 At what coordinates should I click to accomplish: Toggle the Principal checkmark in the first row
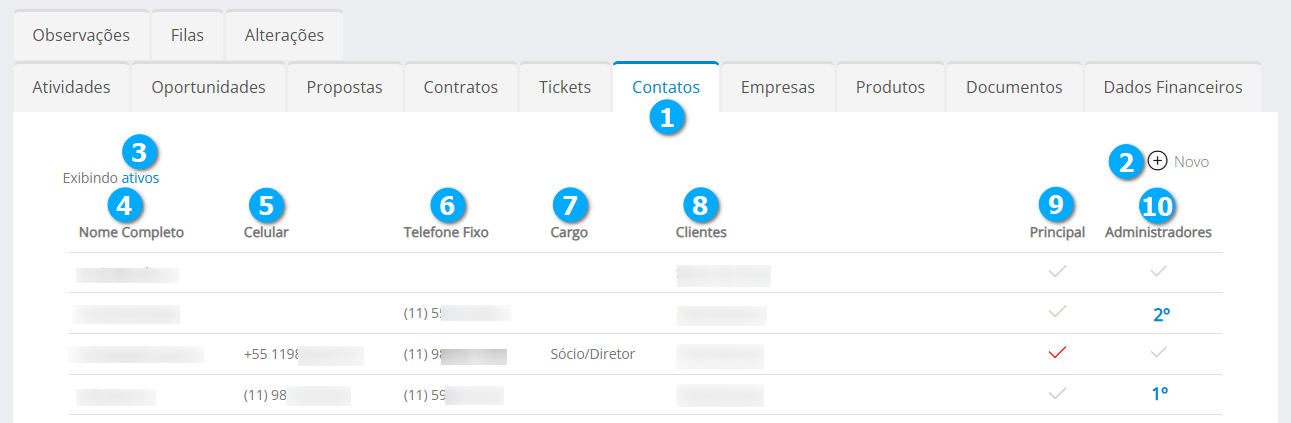1057,271
